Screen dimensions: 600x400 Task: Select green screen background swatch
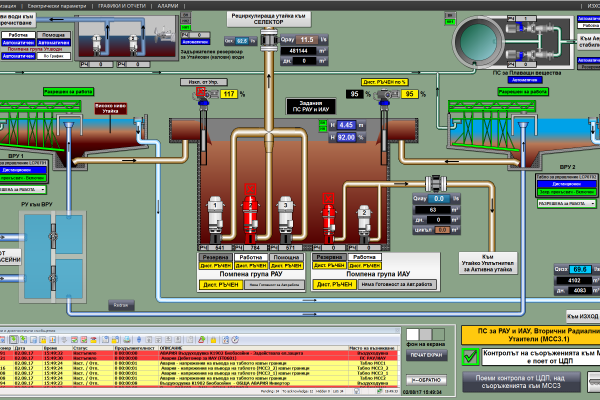point(439,334)
